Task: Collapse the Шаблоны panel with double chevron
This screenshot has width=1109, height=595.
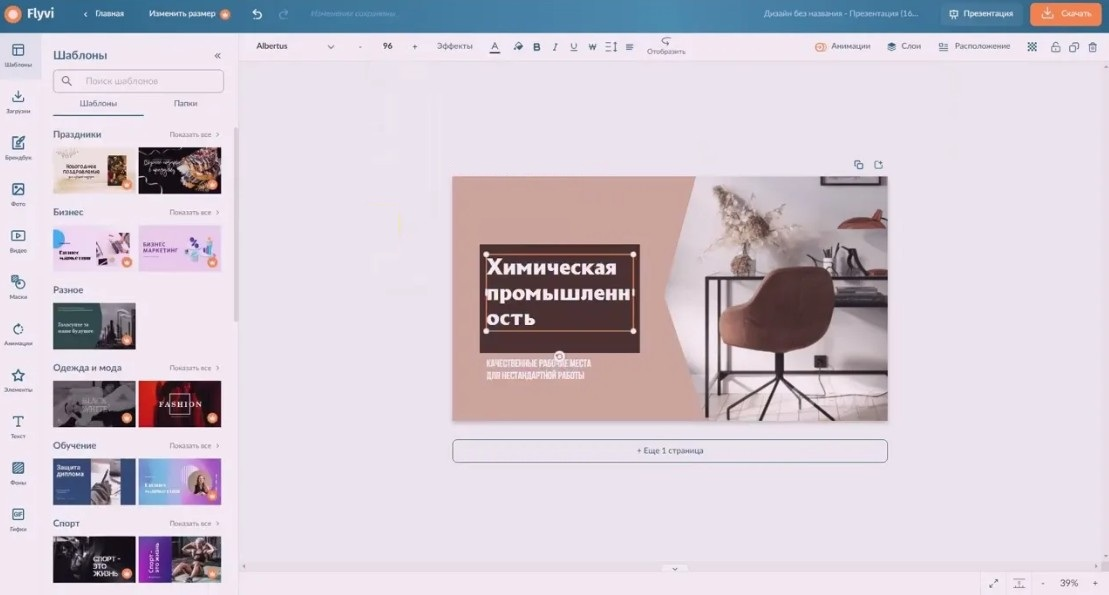Action: [x=217, y=55]
